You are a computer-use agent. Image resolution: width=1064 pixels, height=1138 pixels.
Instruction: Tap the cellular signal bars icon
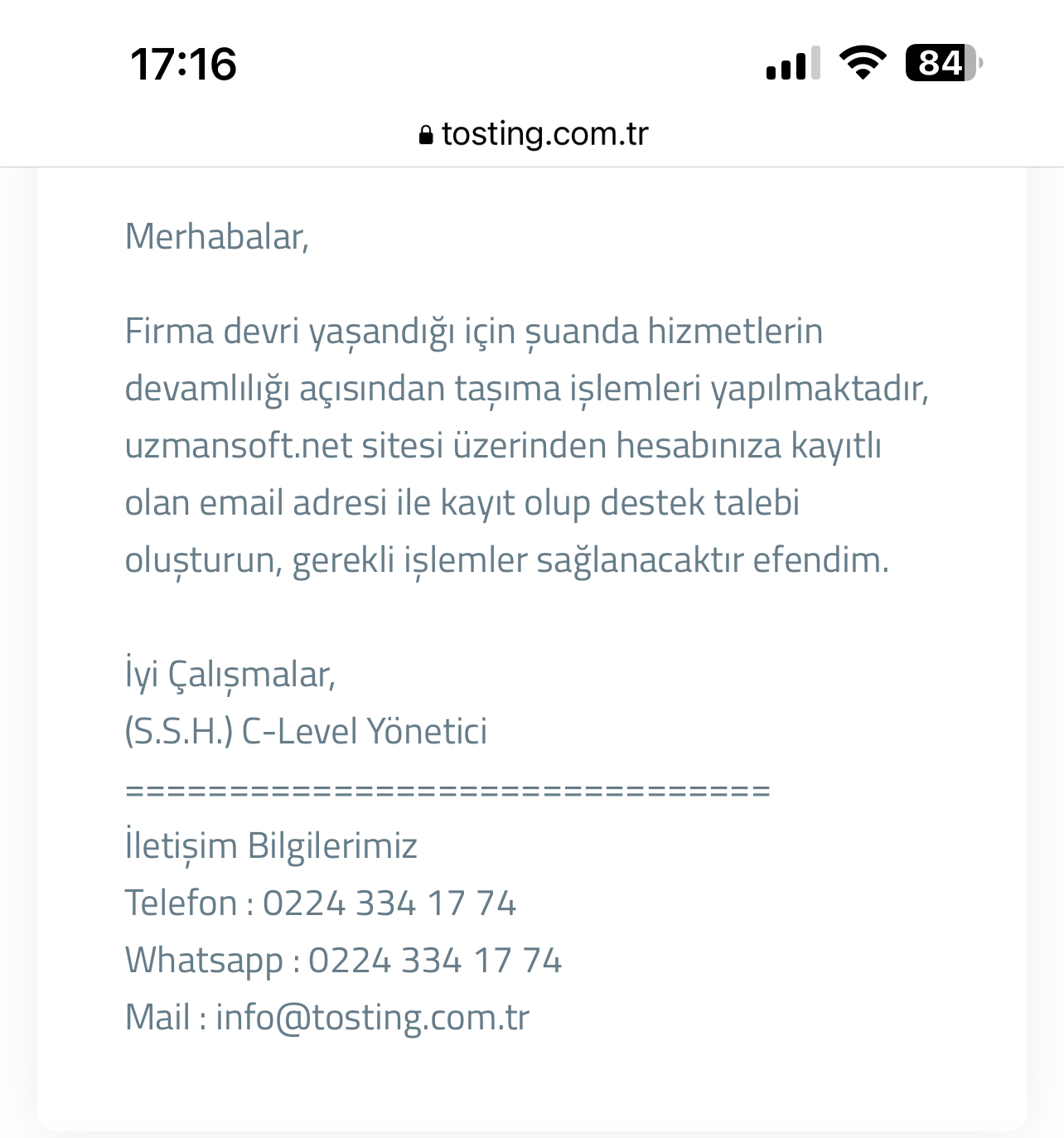793,64
